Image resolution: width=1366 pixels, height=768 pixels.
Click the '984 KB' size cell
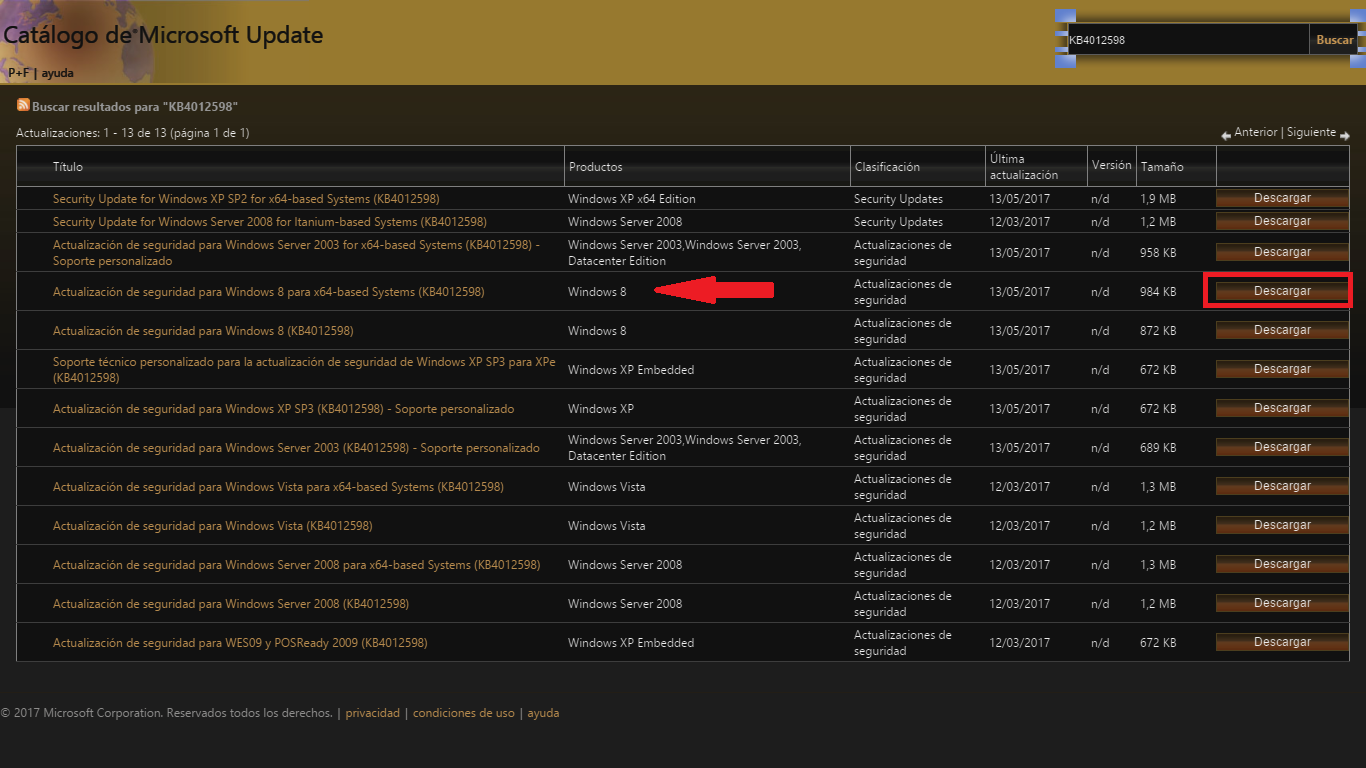pyautogui.click(x=1158, y=292)
